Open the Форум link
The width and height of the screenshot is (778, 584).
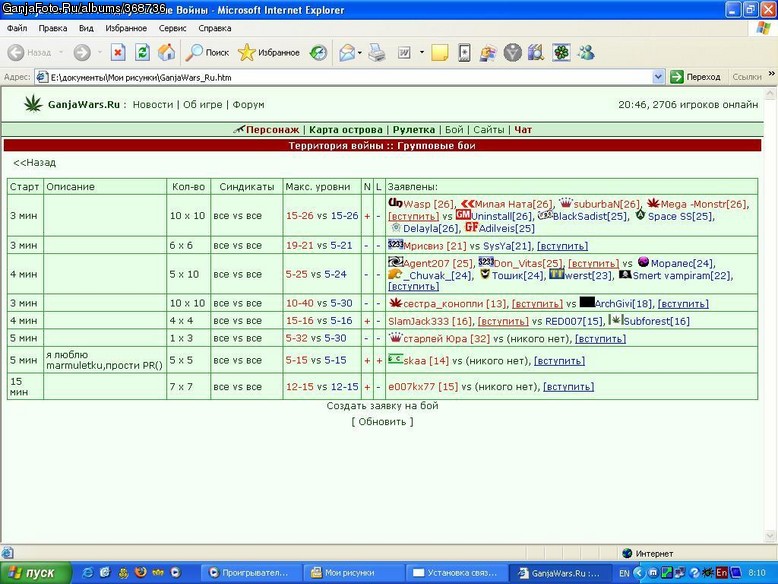click(249, 105)
